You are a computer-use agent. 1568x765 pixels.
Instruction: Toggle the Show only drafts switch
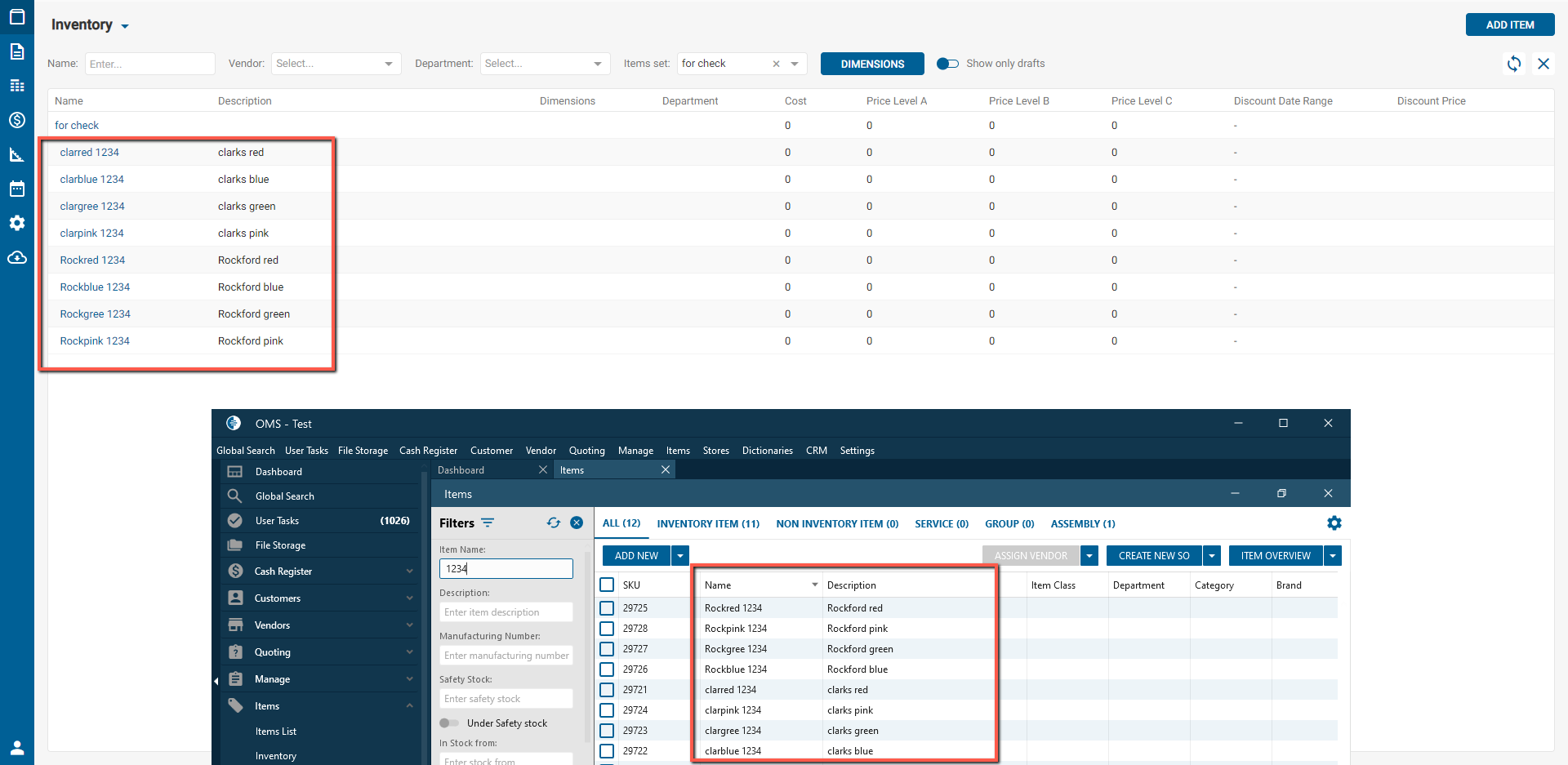[947, 64]
